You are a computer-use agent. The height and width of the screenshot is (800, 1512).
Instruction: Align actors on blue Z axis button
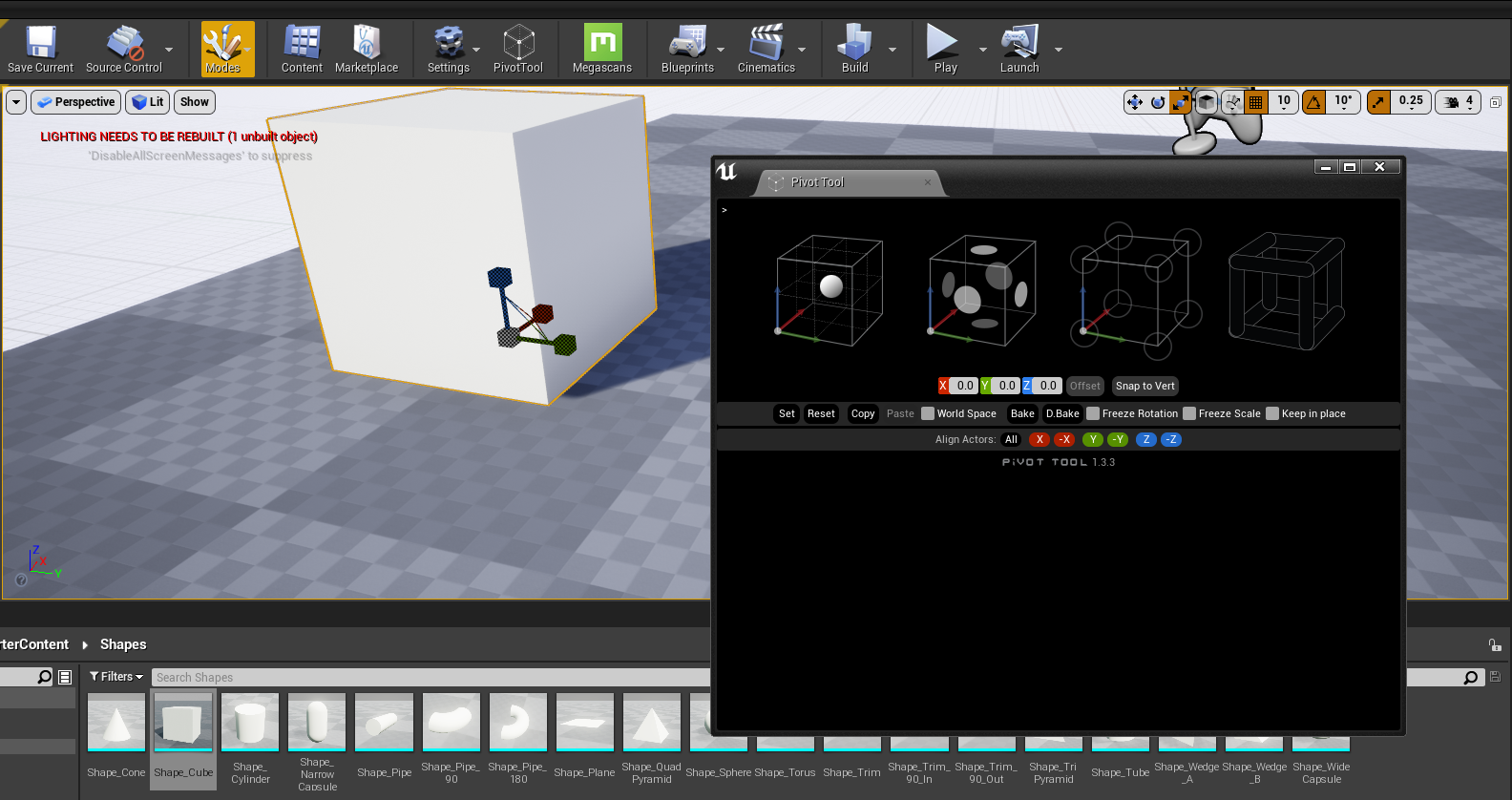(1146, 439)
